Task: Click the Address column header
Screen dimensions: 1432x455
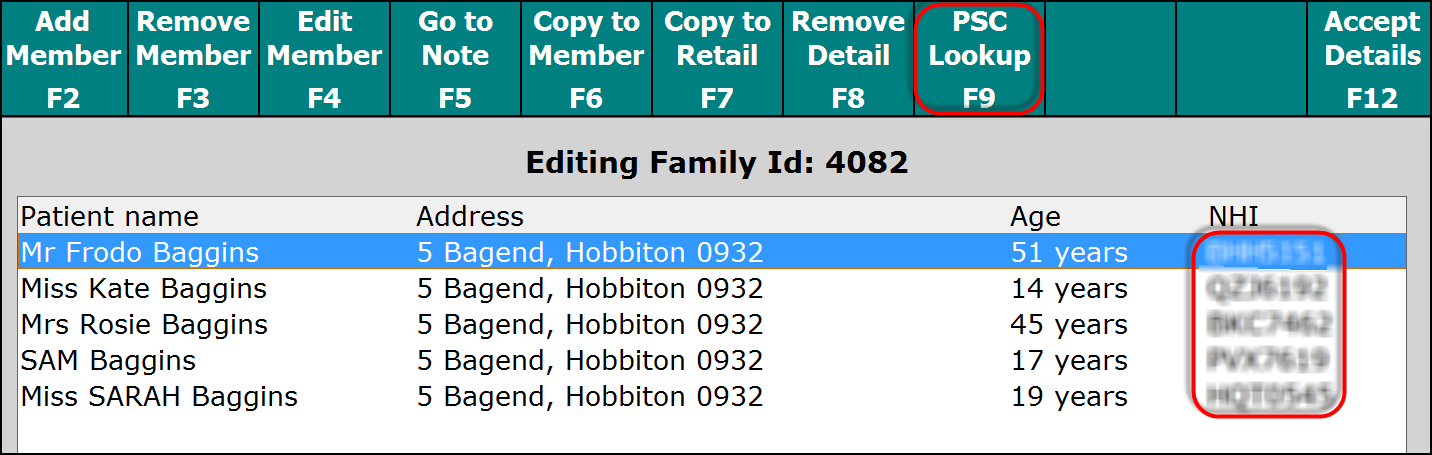Action: (x=470, y=217)
